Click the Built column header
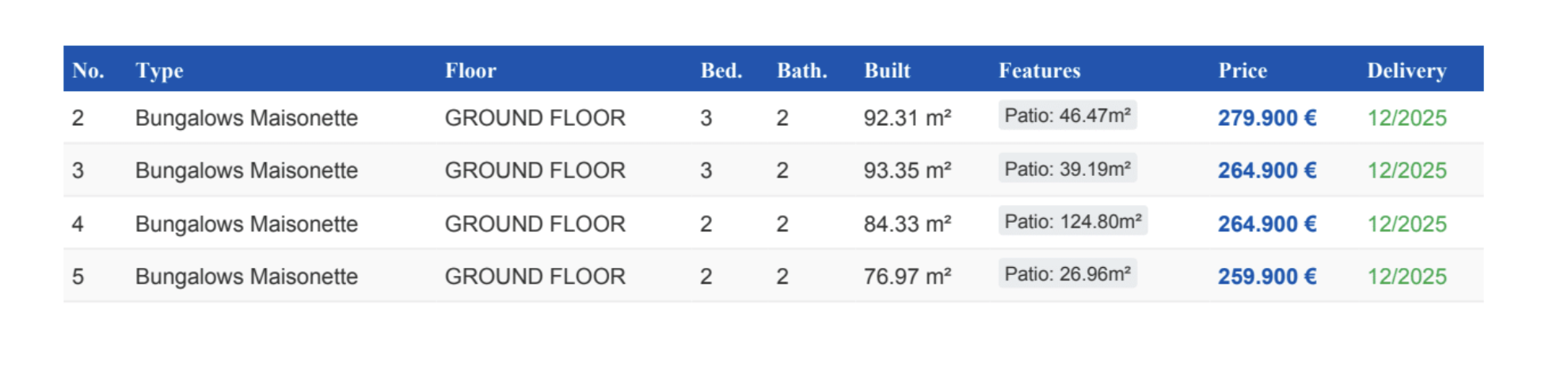 click(x=887, y=71)
